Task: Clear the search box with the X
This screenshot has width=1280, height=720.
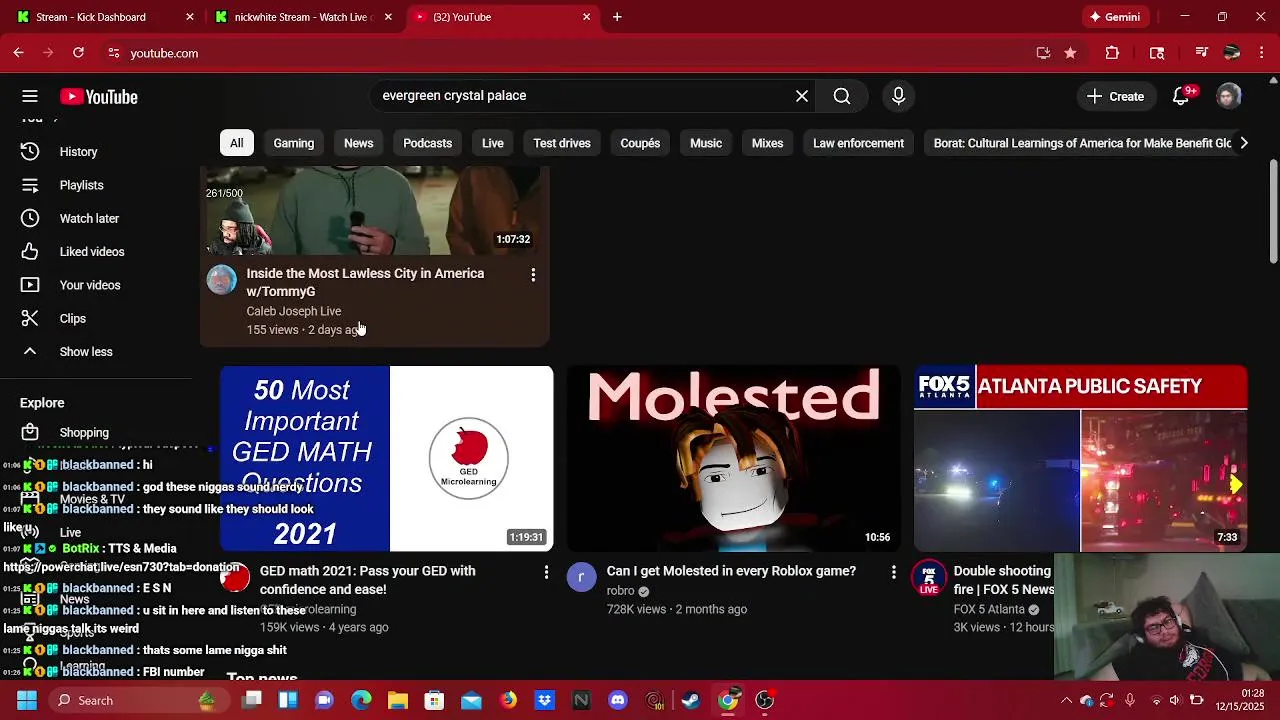Action: 802,96
